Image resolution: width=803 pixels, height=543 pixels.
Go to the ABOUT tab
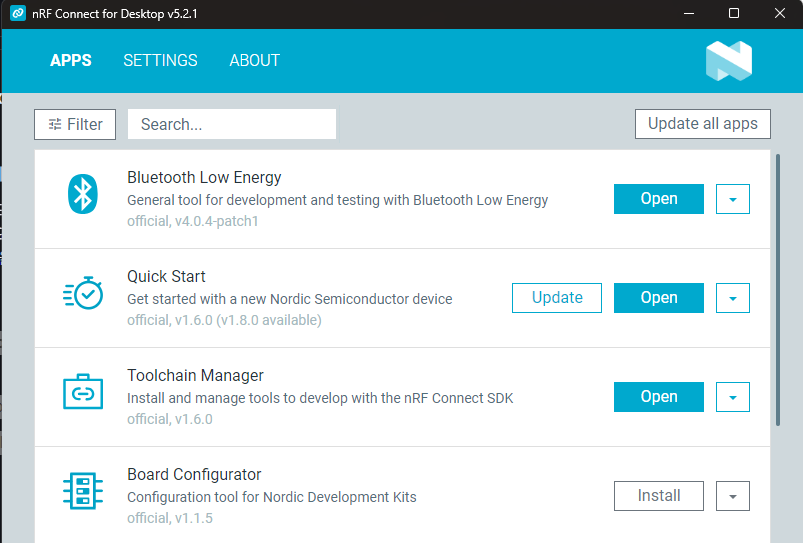(255, 60)
